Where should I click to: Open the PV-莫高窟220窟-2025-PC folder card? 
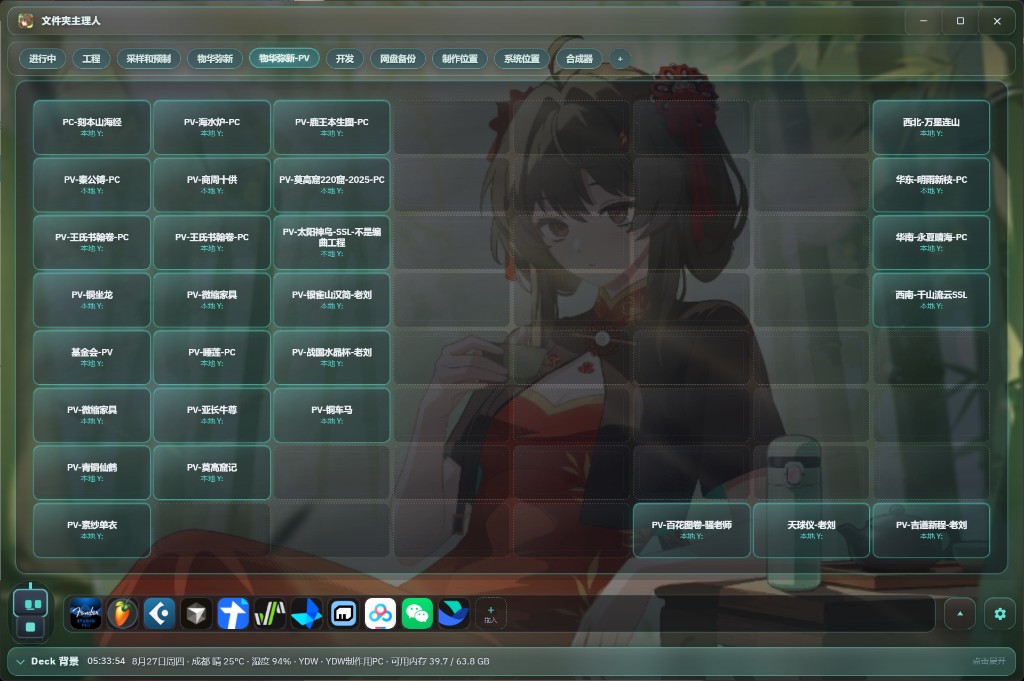tap(332, 185)
